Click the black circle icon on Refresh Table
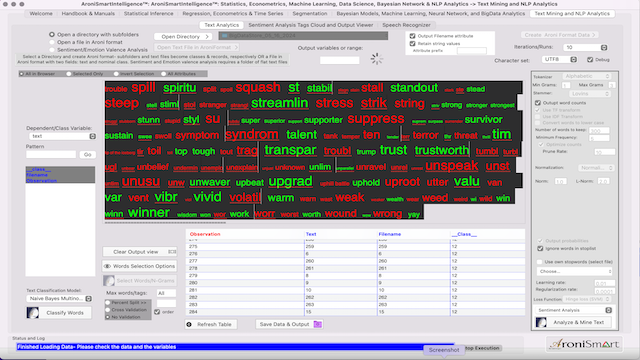640x360 pixels. [189, 324]
